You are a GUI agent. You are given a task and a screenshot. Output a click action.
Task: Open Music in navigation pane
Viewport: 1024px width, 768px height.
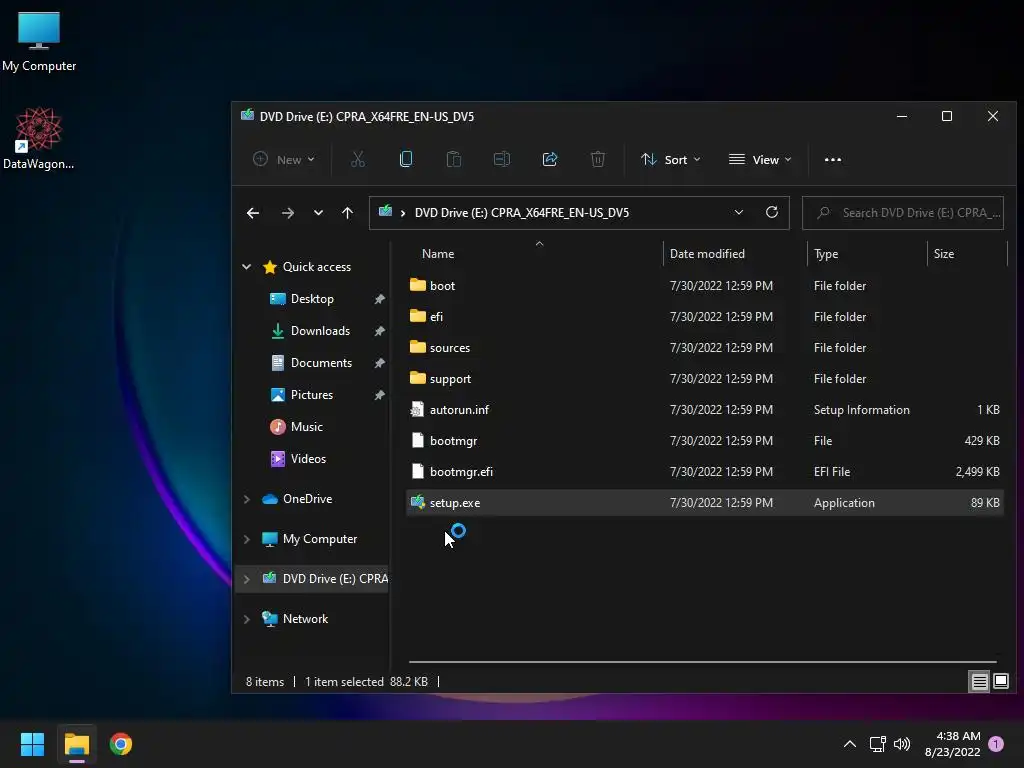click(306, 426)
